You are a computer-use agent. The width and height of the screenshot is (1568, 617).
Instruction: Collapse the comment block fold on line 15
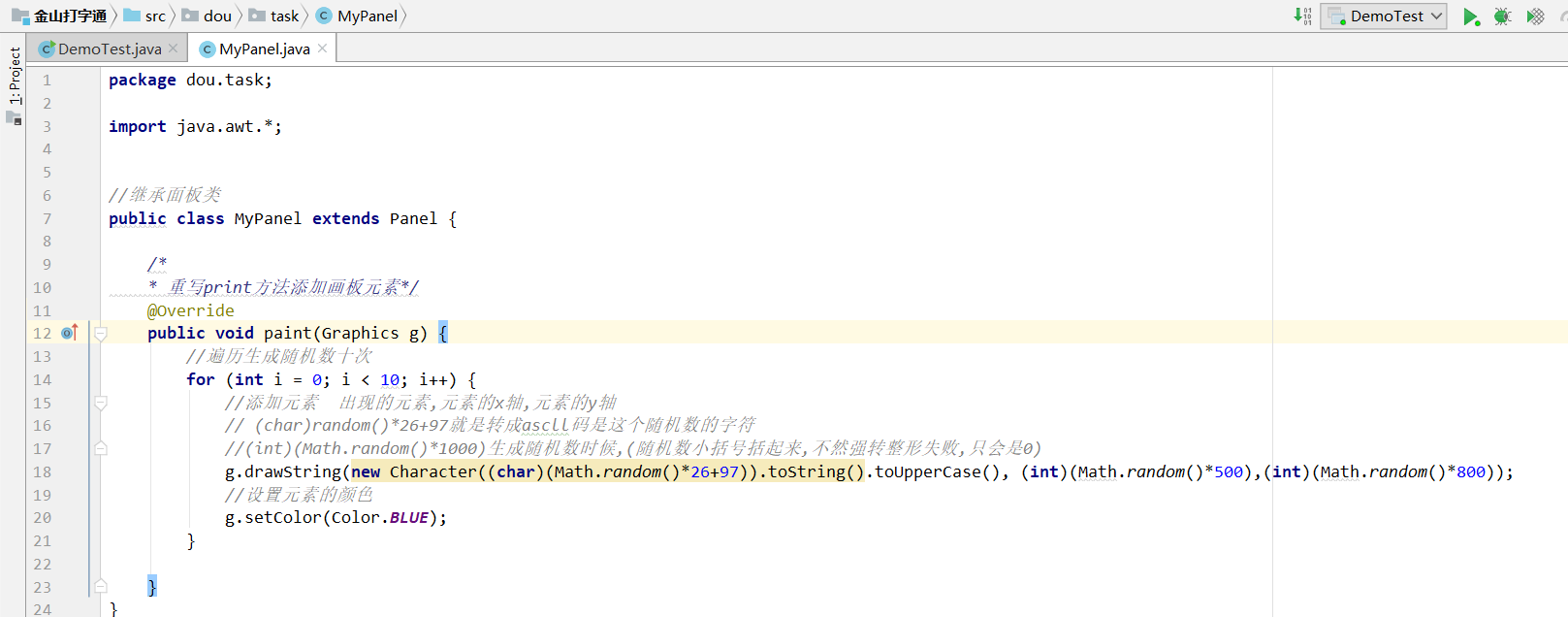[x=101, y=403]
